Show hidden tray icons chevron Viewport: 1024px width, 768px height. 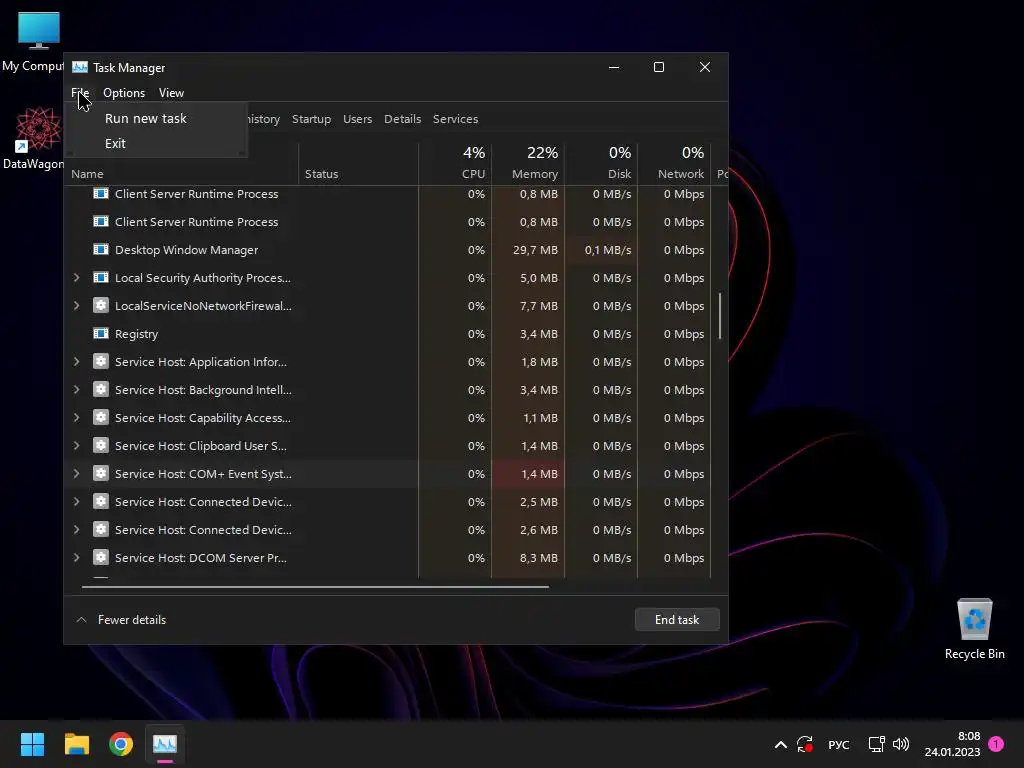pos(780,744)
